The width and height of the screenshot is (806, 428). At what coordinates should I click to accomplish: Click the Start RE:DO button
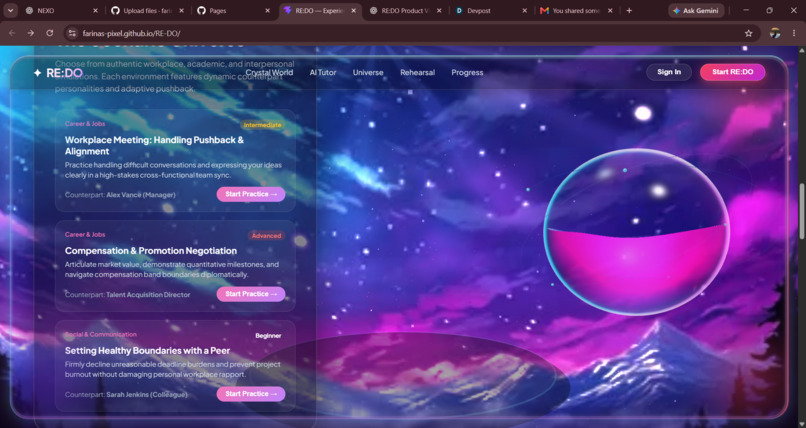click(x=732, y=72)
